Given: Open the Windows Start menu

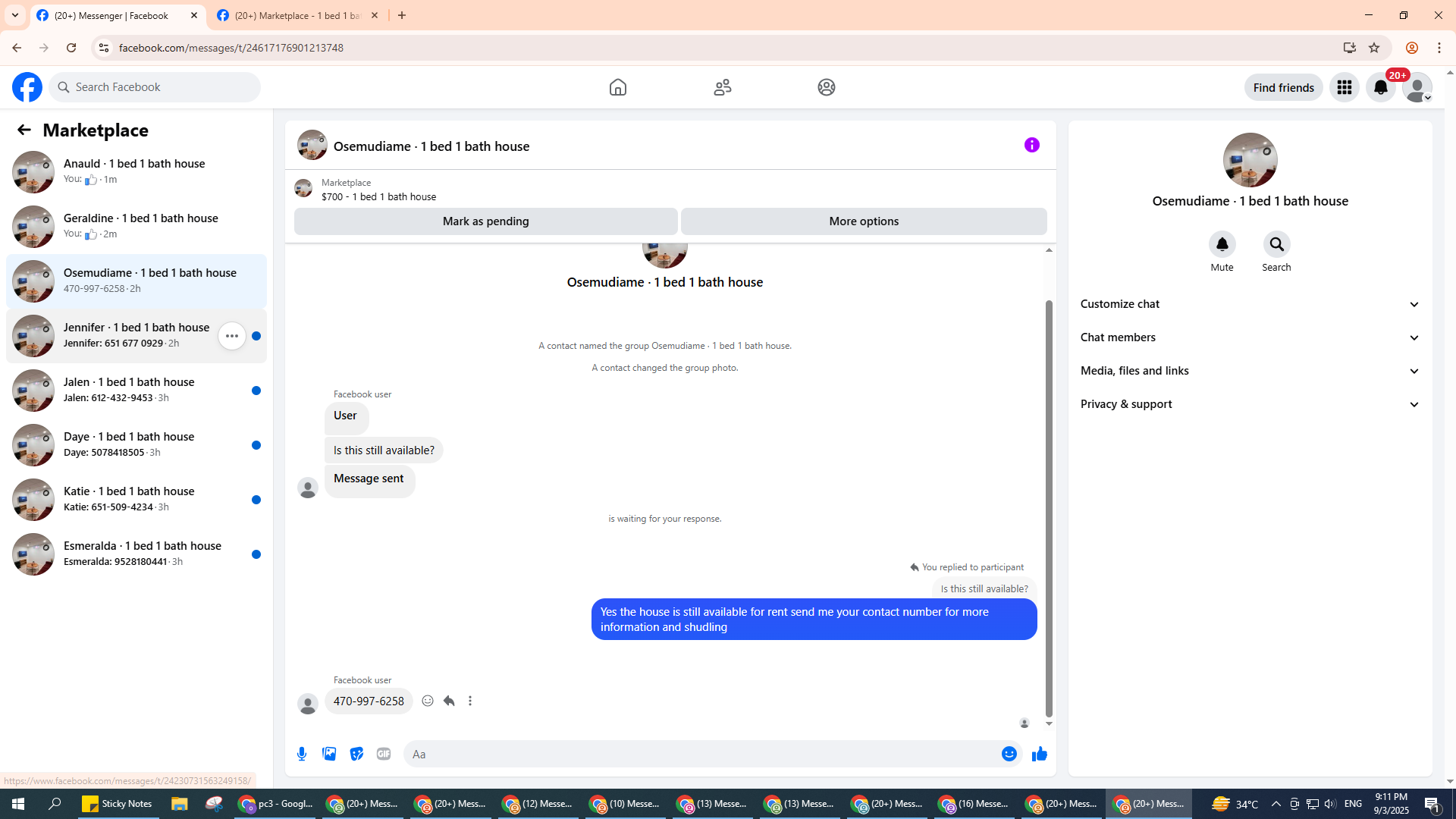Looking at the screenshot, I should [18, 804].
